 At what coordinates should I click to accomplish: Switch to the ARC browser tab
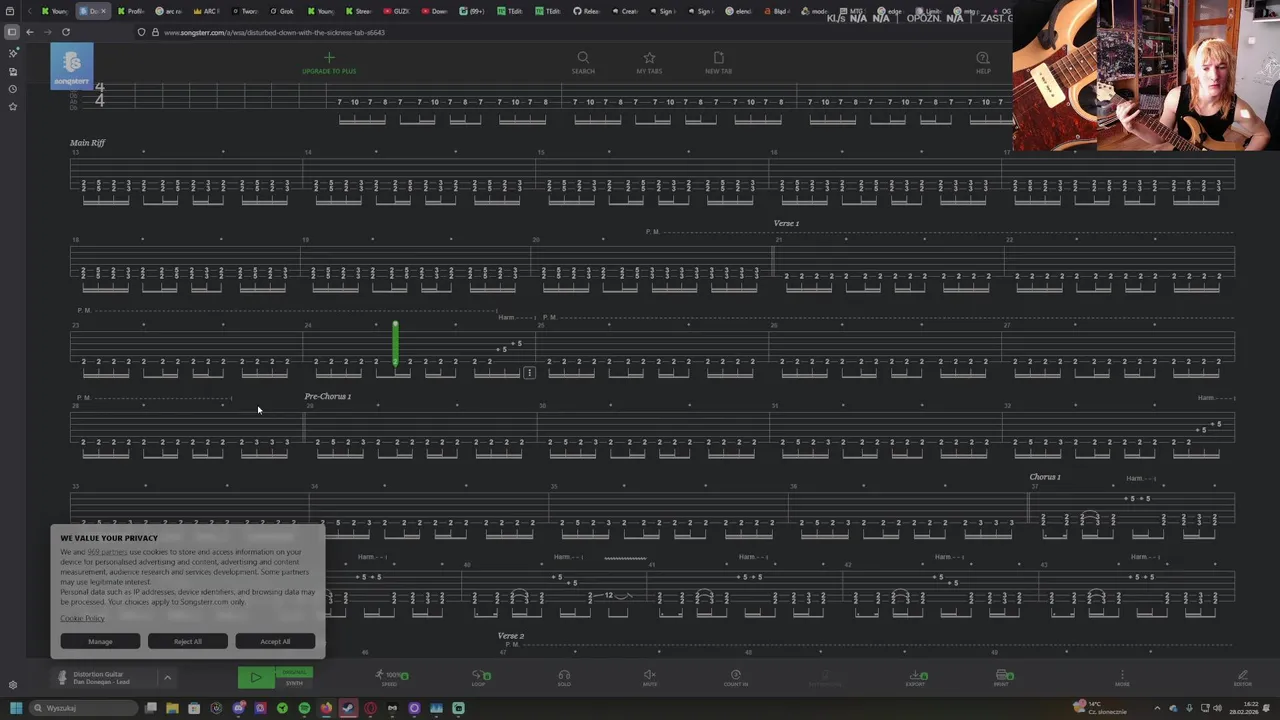click(206, 11)
